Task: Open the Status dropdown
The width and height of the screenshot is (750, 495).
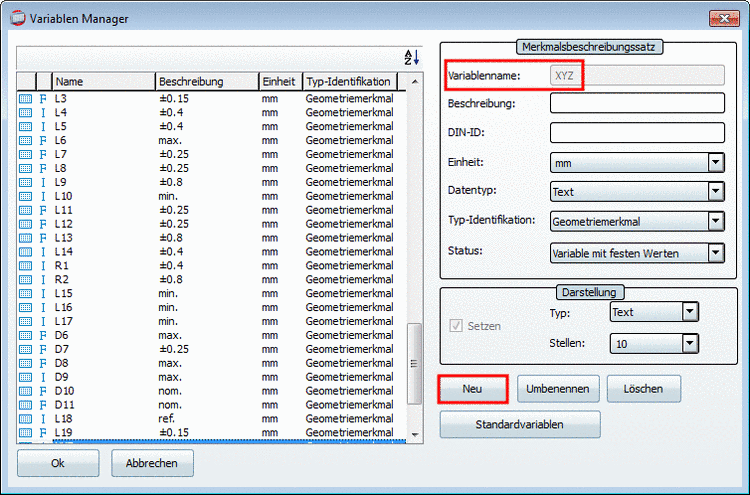Action: click(716, 253)
